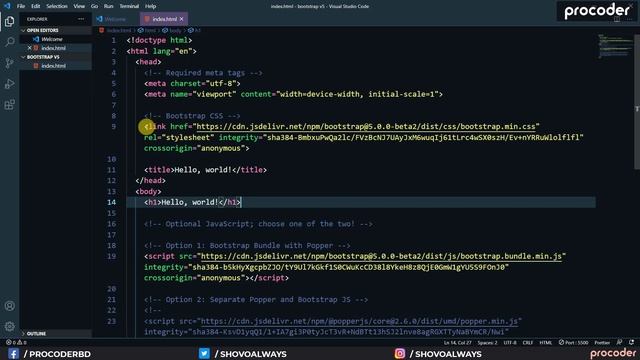Open the Explorer more actions ellipsis
This screenshot has width=640, height=360.
point(81,19)
